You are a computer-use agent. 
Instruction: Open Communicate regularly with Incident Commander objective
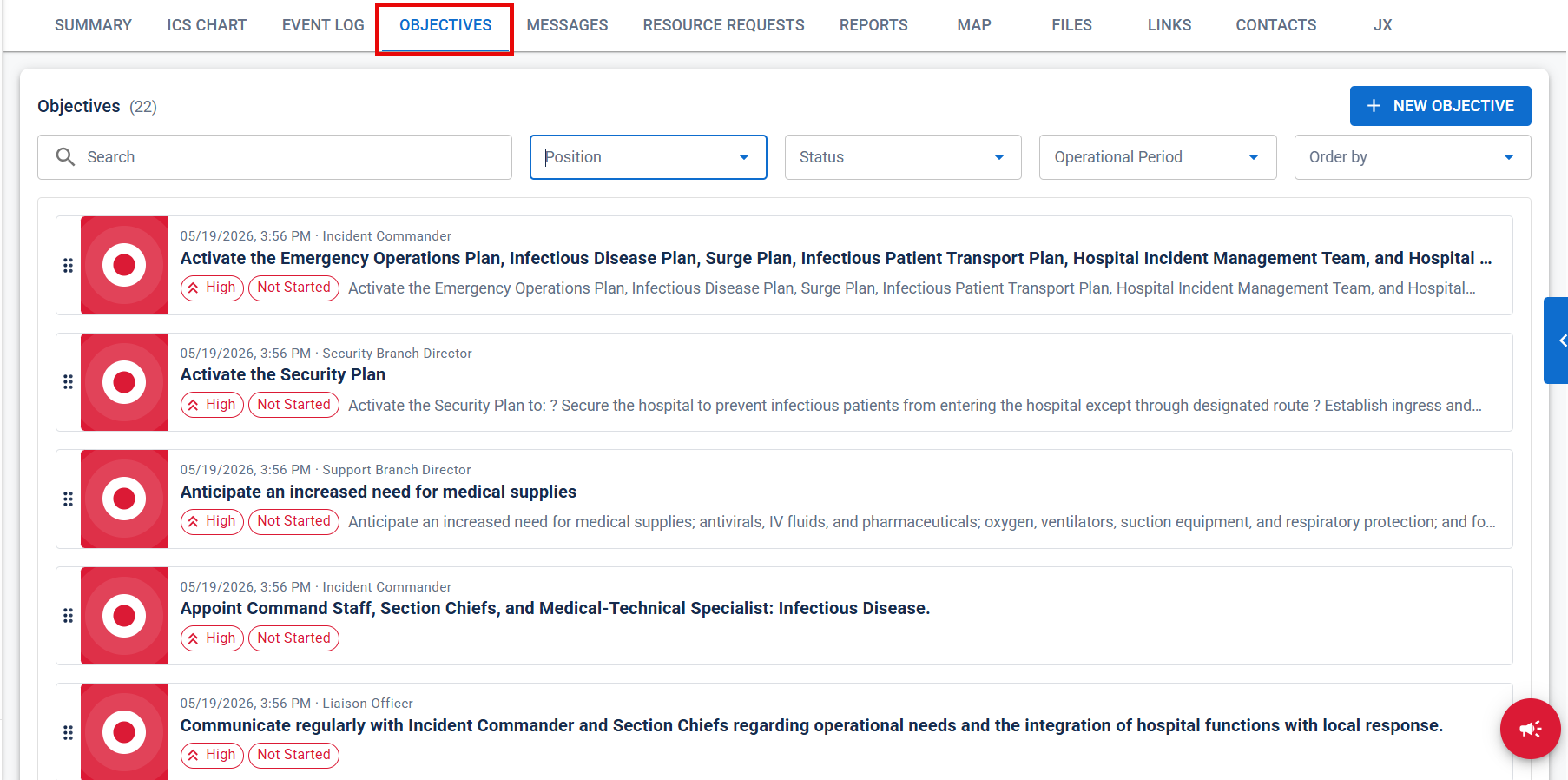(812, 725)
